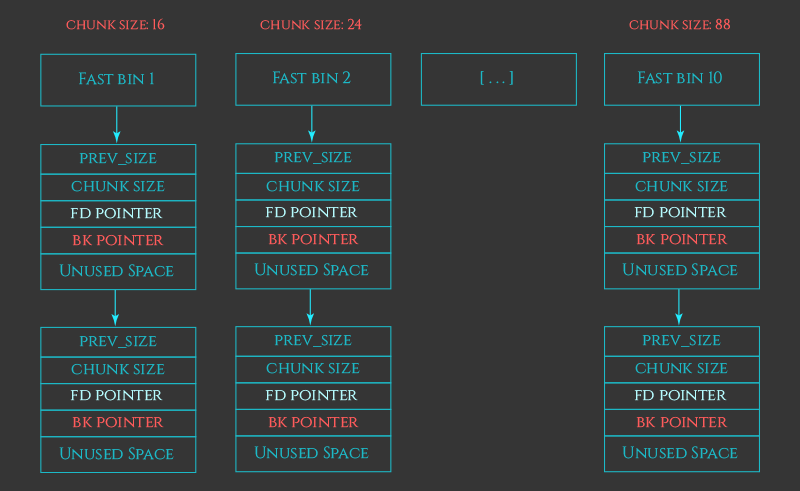Click FD POINTER in Fast bin 1's top chunk
This screenshot has width=800, height=491.
[x=117, y=214]
